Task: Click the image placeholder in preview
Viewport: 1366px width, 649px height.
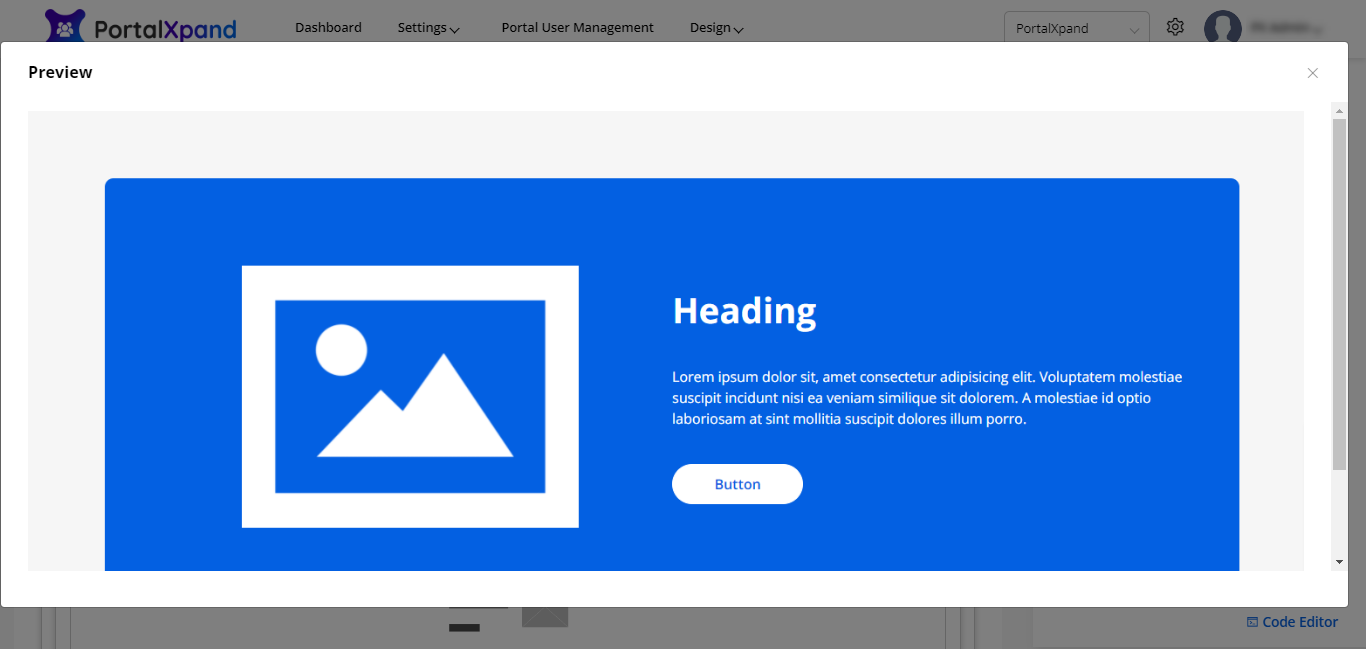Action: [410, 396]
